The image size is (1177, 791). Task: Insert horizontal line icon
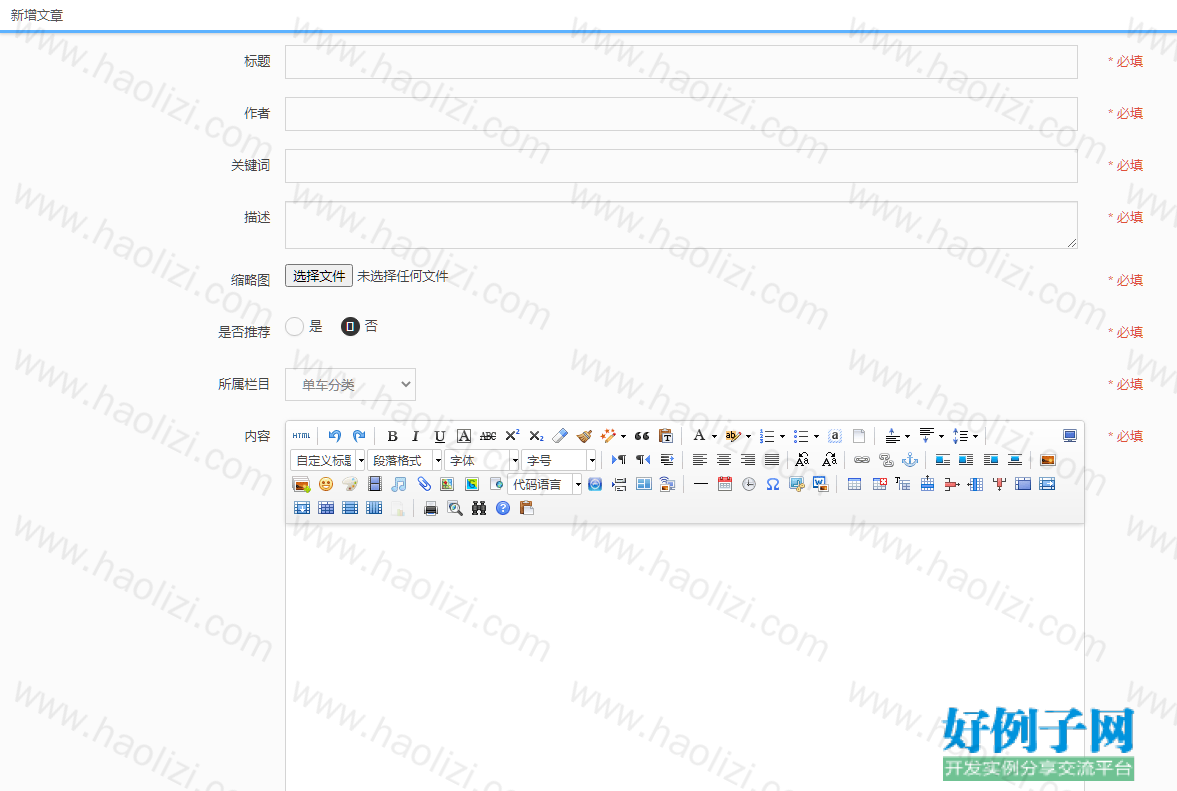tap(700, 484)
